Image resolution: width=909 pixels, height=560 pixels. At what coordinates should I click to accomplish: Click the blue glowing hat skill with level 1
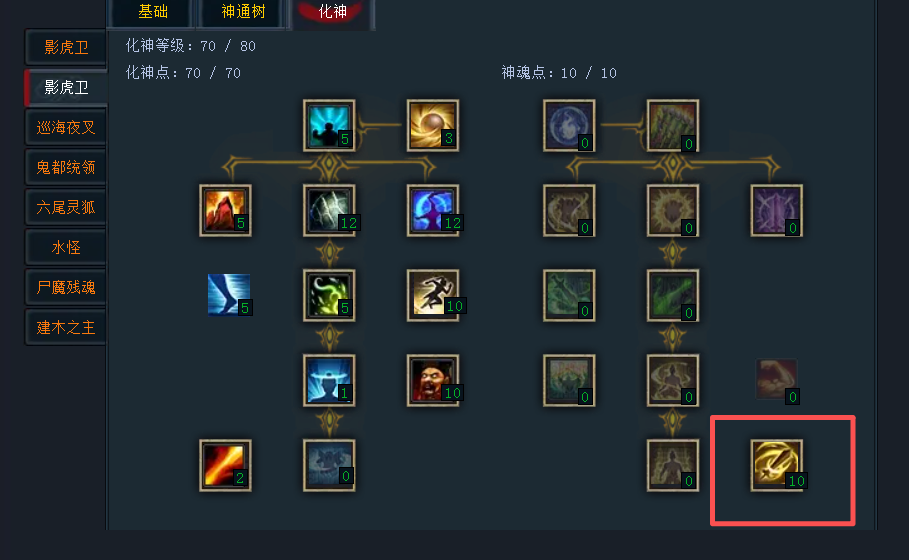click(x=329, y=380)
